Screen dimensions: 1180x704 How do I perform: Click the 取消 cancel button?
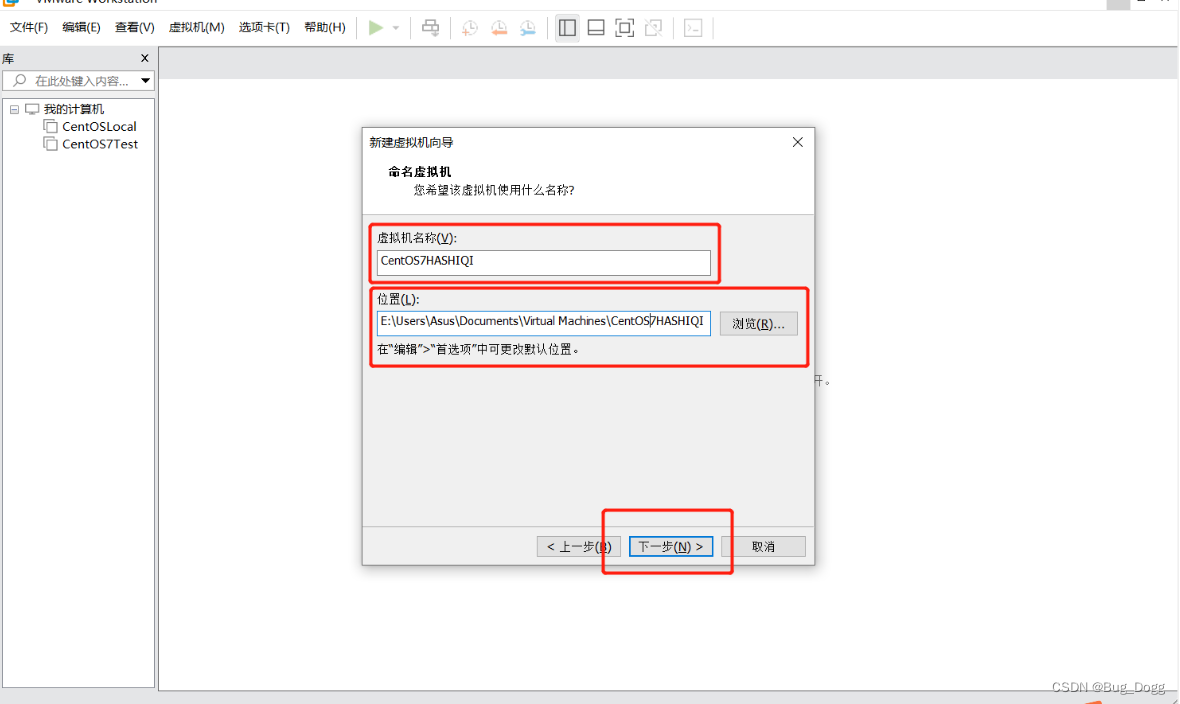click(x=763, y=547)
